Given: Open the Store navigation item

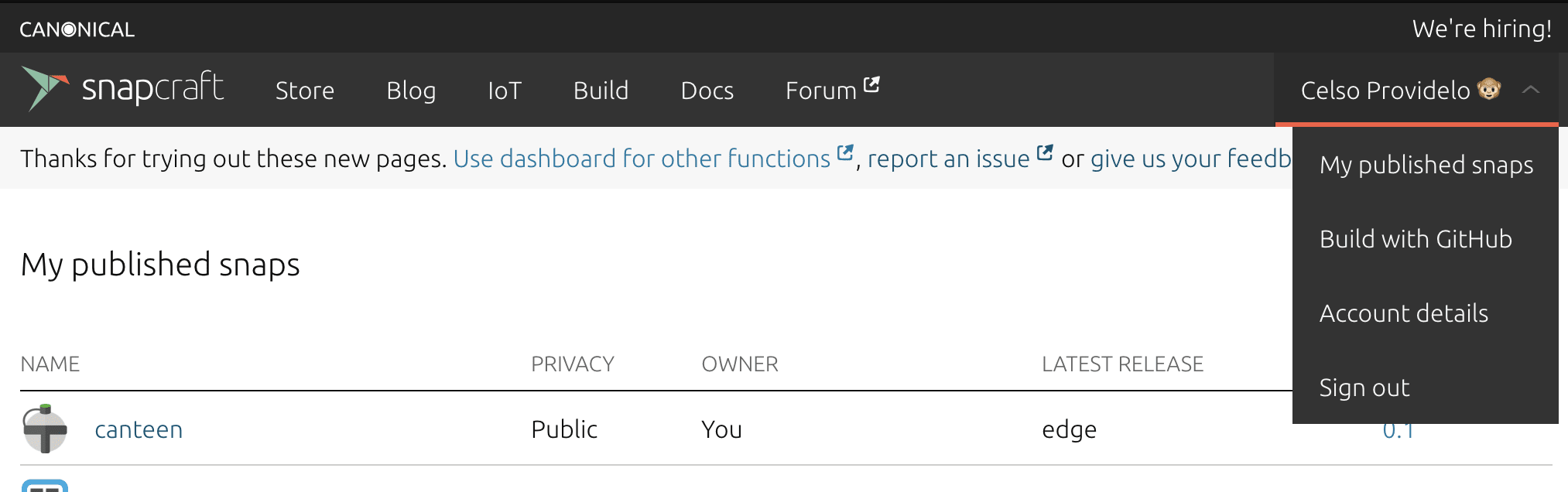Looking at the screenshot, I should point(305,91).
